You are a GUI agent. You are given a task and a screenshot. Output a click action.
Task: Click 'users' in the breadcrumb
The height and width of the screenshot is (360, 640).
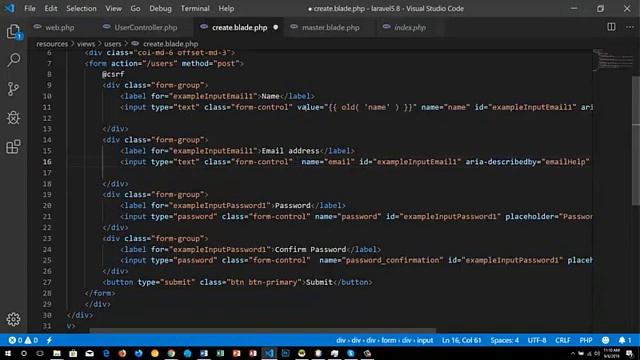tap(113, 44)
